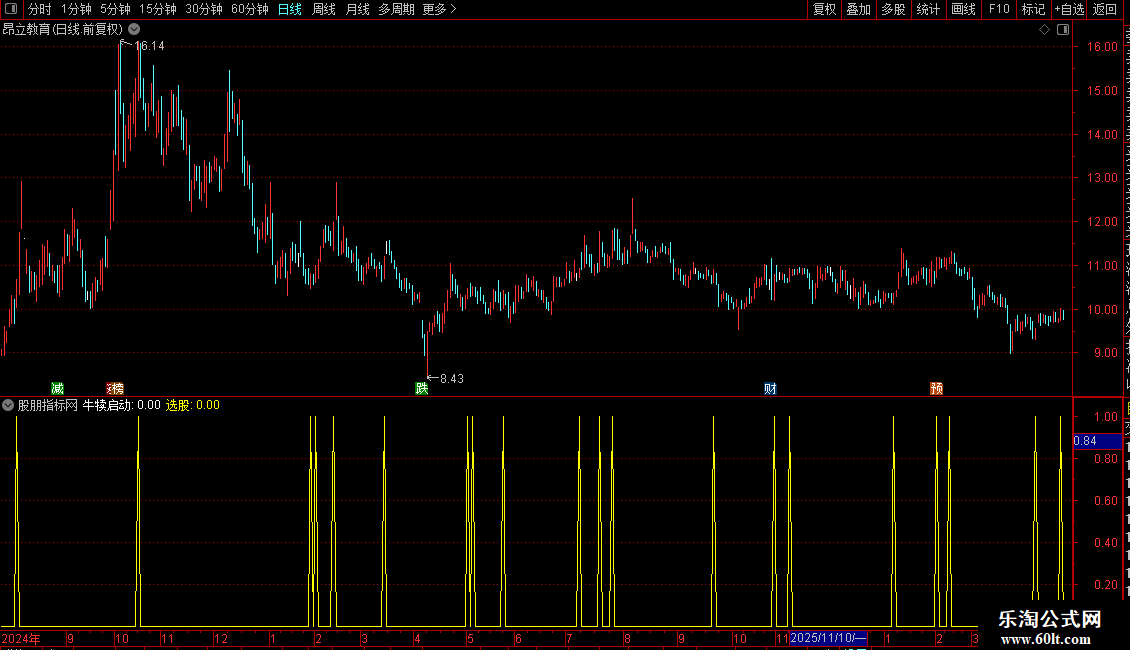This screenshot has width=1130, height=650.
Task: Click the blue 财 event marker
Action: [x=770, y=388]
